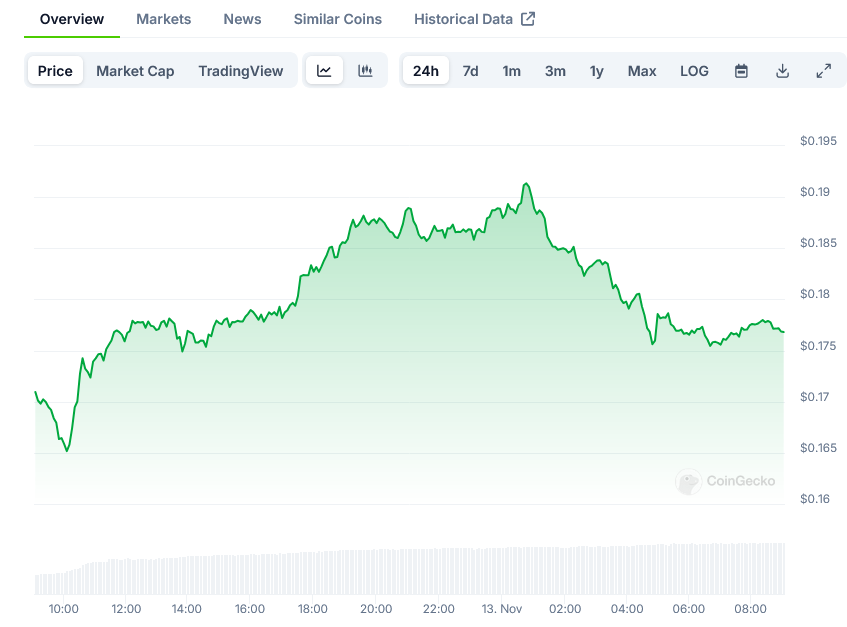
Task: Open the Markets tab
Action: 163,19
